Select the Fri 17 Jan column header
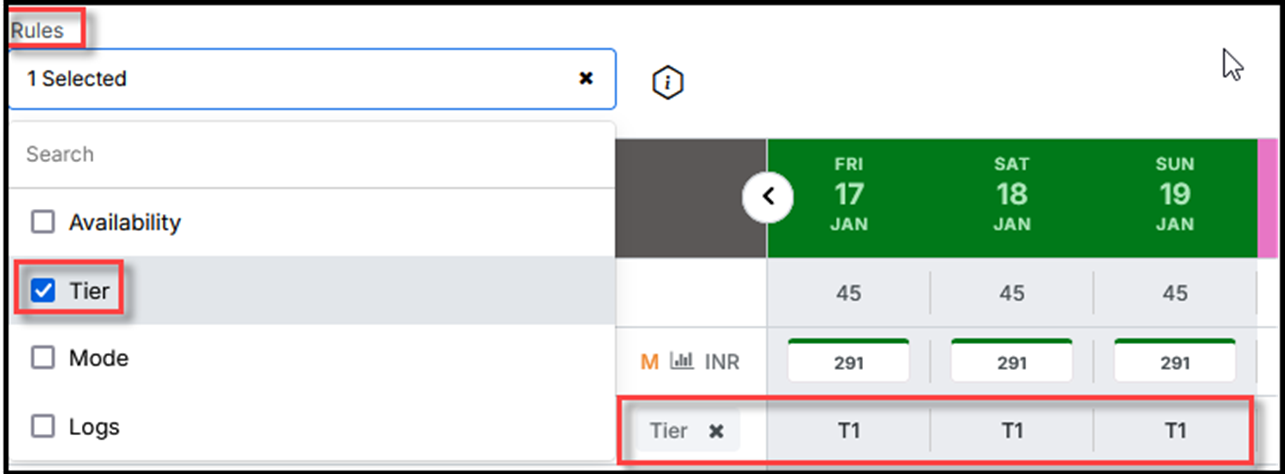Image resolution: width=1285 pixels, height=474 pixels. [849, 194]
